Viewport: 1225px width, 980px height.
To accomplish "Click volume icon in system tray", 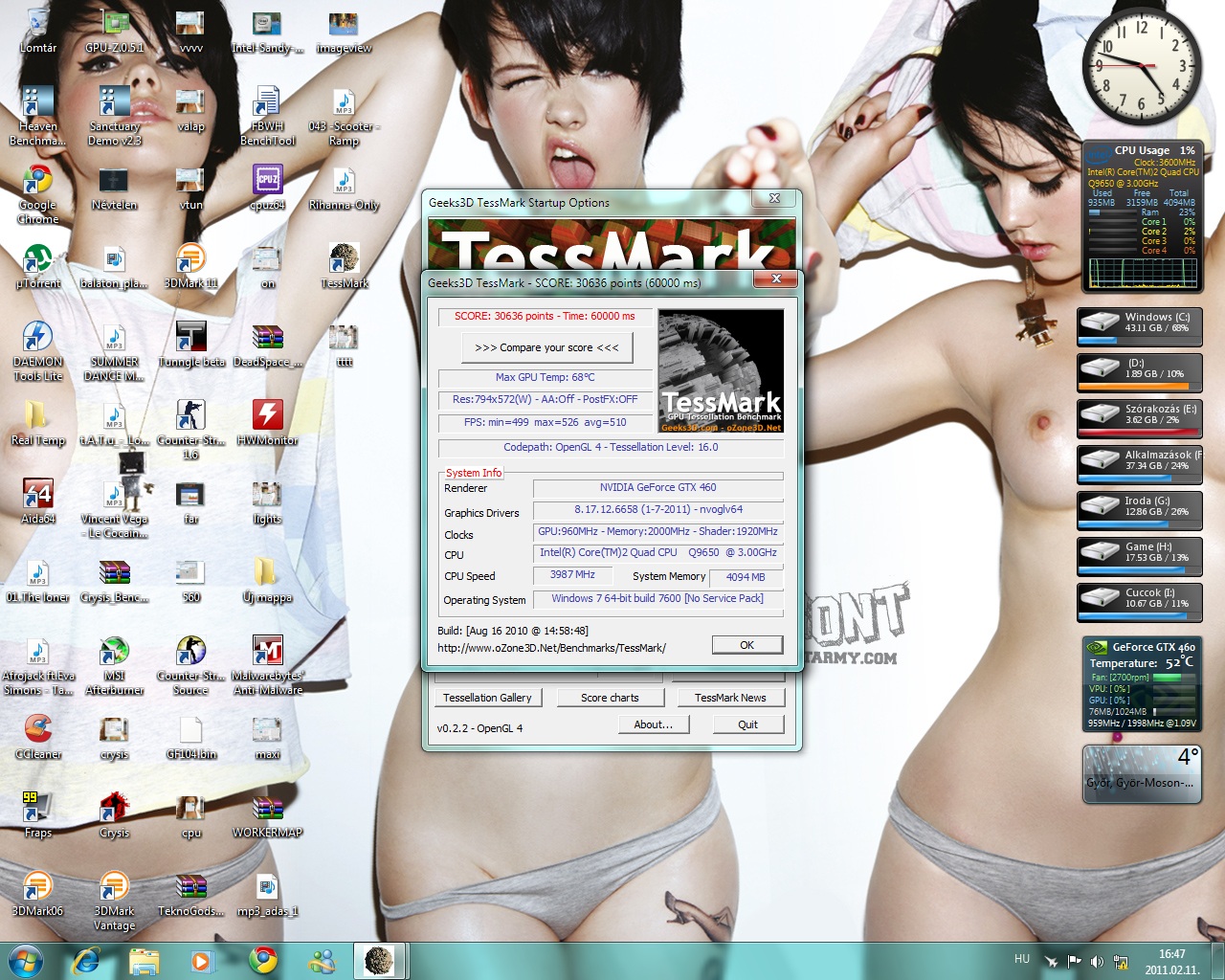I will (1097, 961).
